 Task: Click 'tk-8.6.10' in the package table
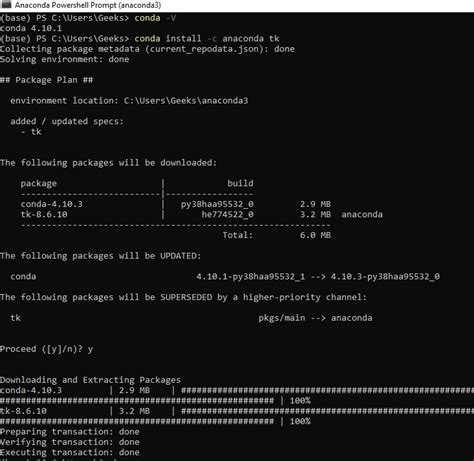(44, 214)
